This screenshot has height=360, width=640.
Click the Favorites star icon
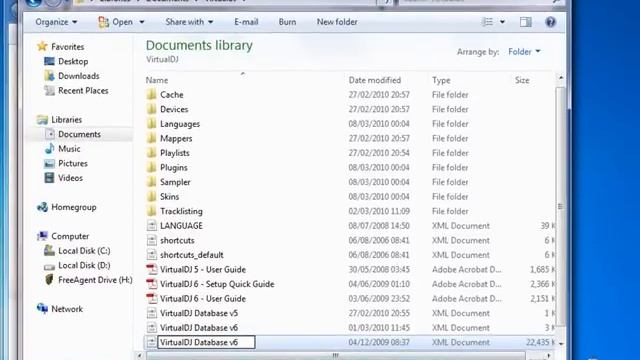pos(42,47)
